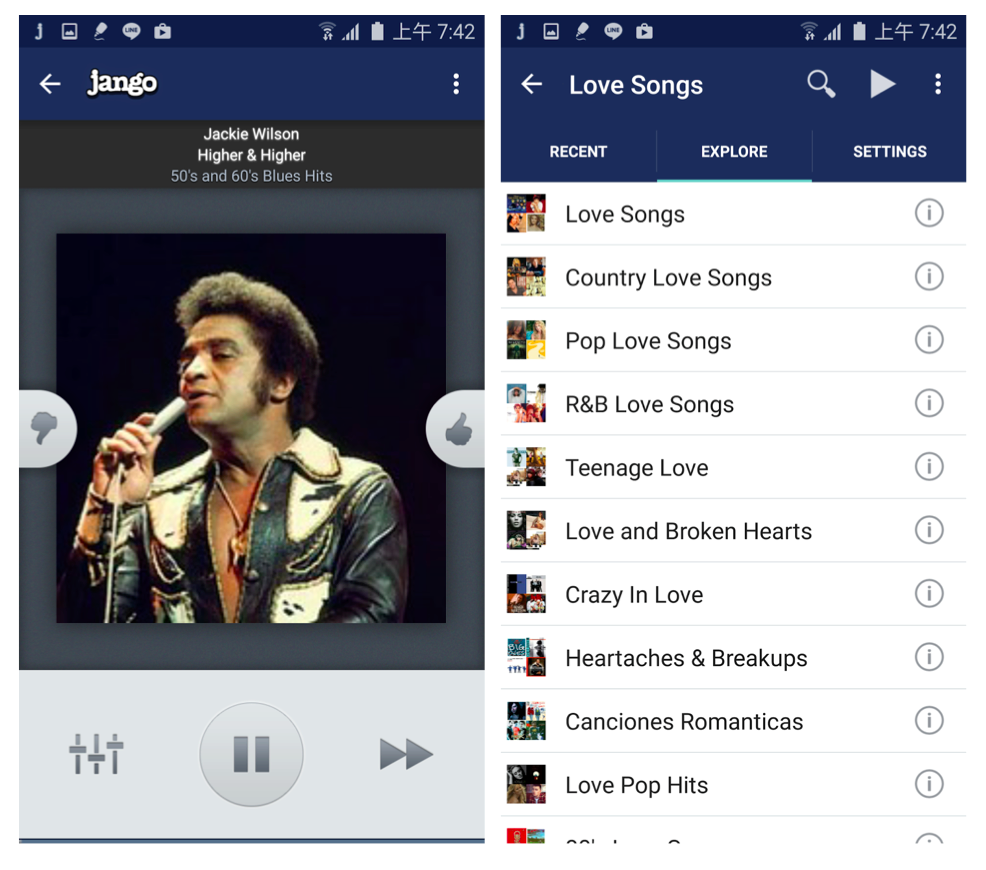Open the Heartaches & Breakups station

pyautogui.click(x=685, y=658)
